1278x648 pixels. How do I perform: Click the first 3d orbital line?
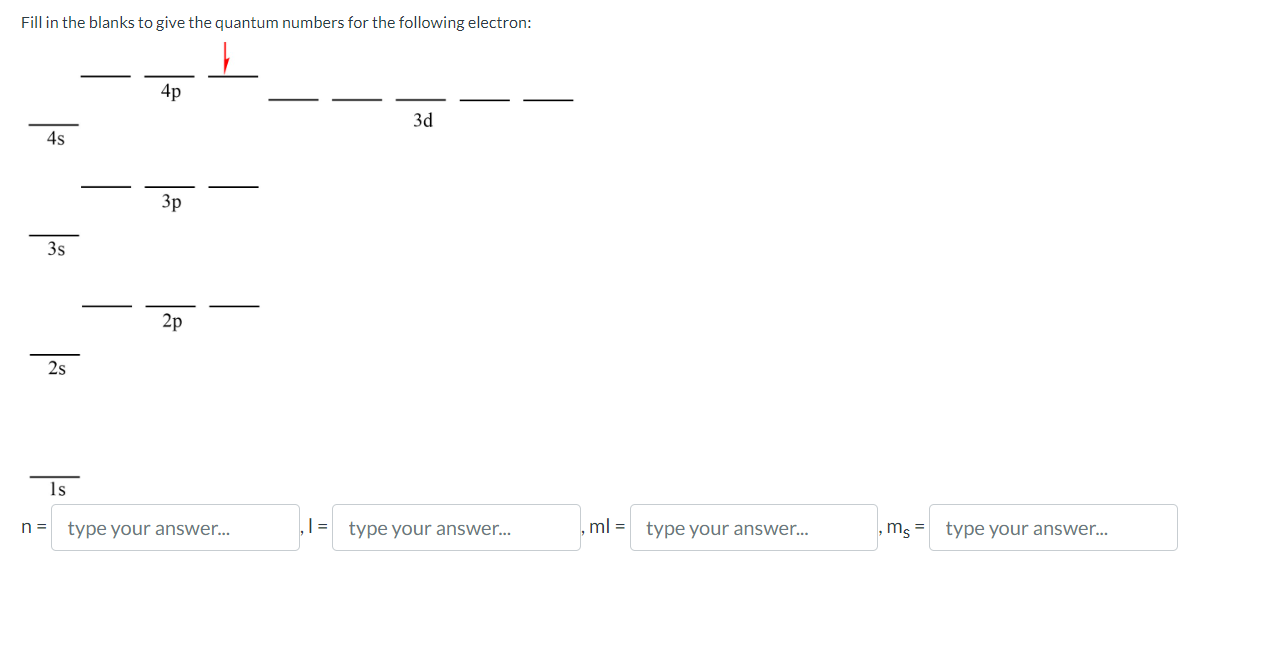tap(293, 99)
